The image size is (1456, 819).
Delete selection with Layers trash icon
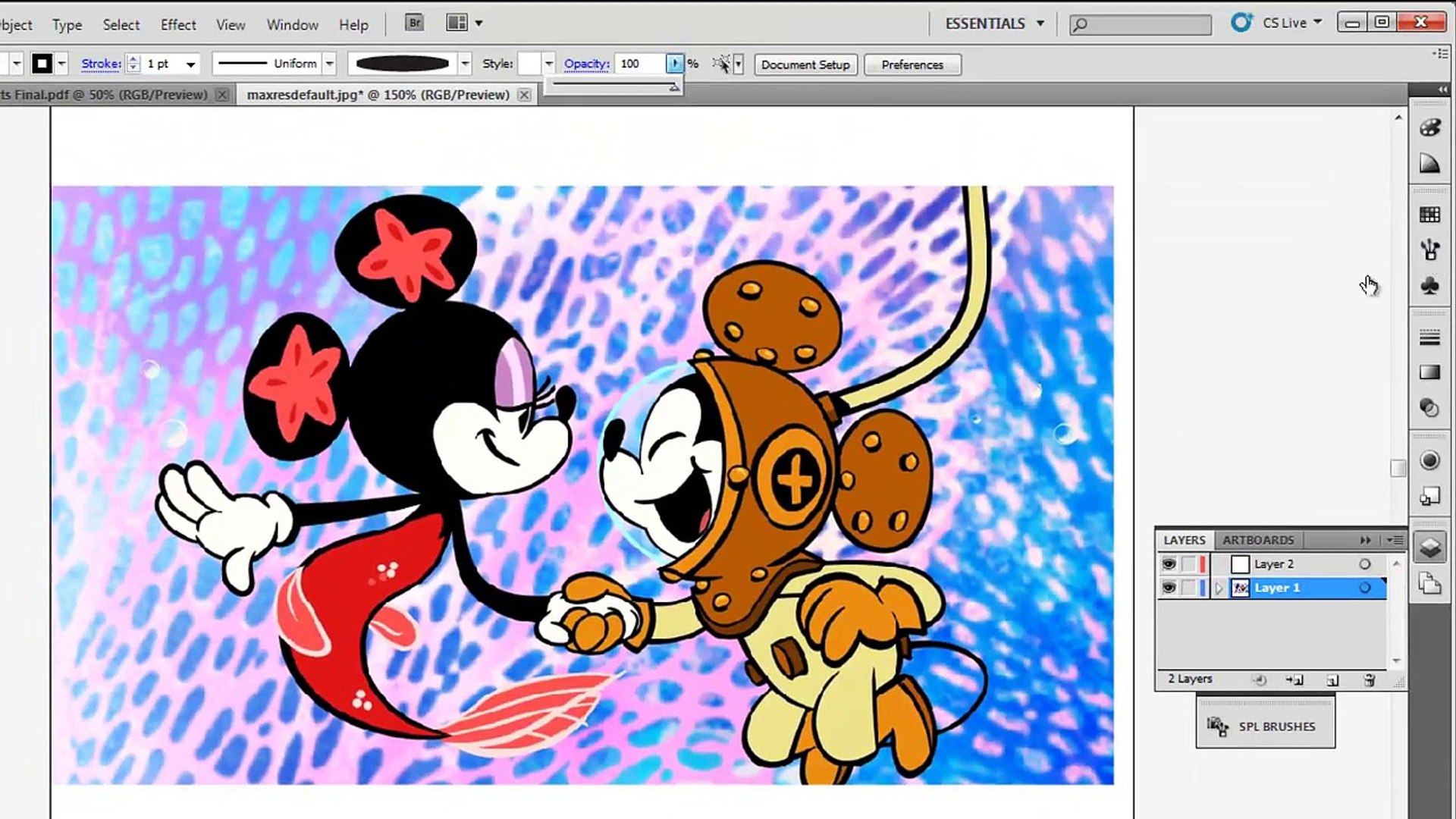(1369, 680)
